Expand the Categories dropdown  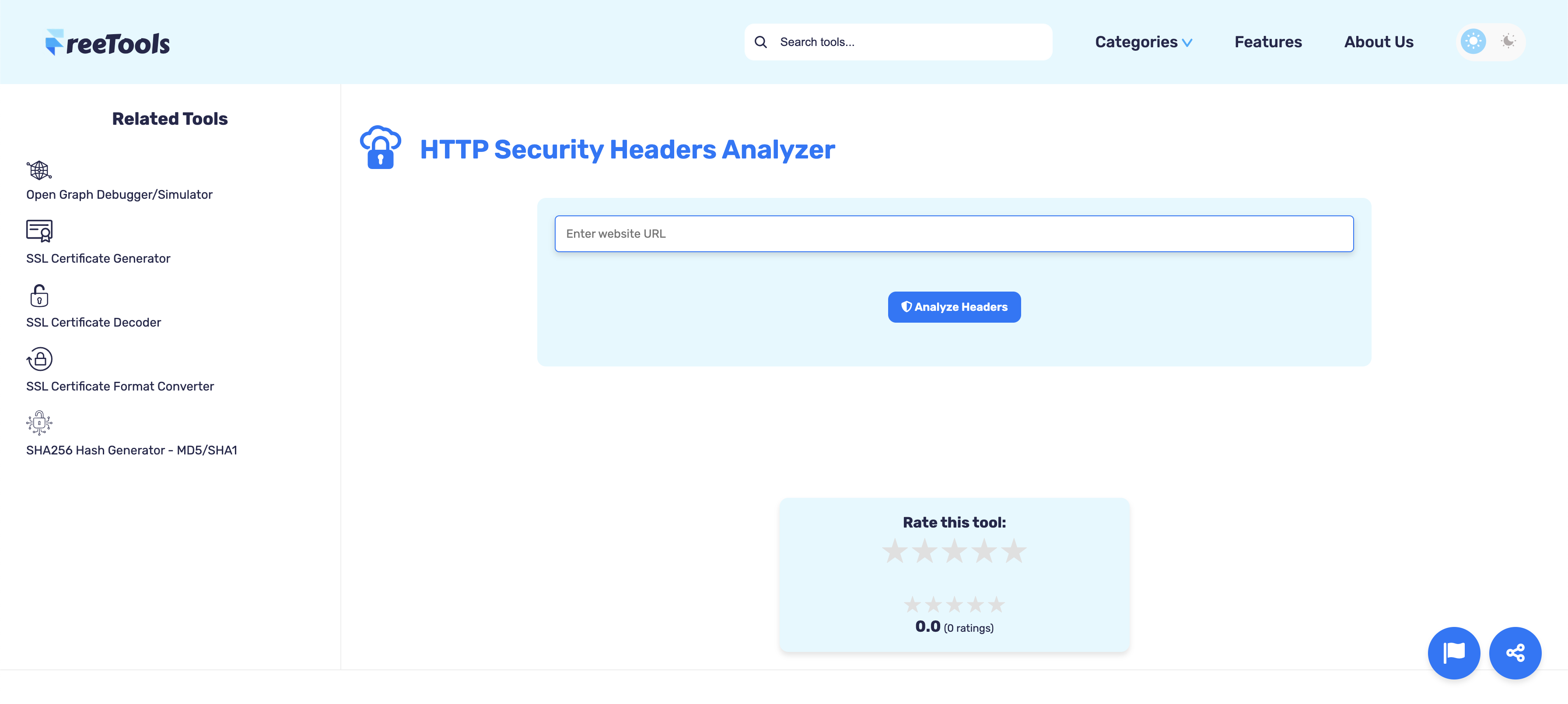[x=1142, y=42]
